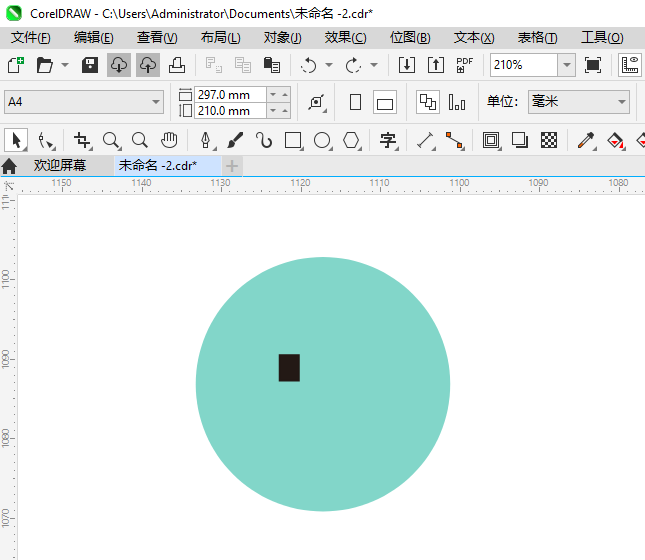
Task: Select the Transparency checkerboard tool
Action: pos(549,141)
